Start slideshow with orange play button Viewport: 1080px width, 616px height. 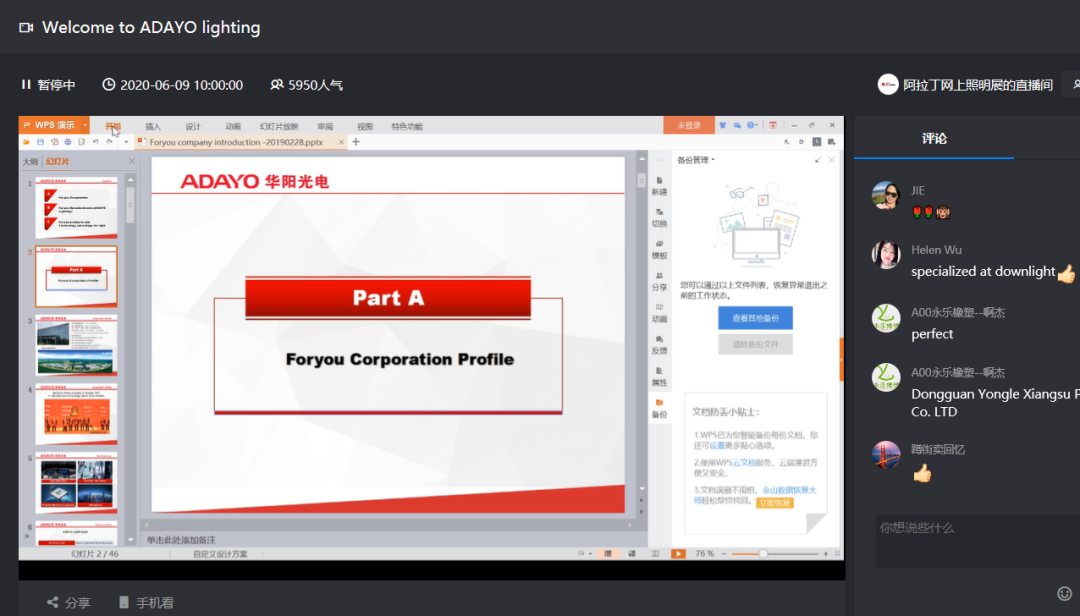[x=678, y=553]
